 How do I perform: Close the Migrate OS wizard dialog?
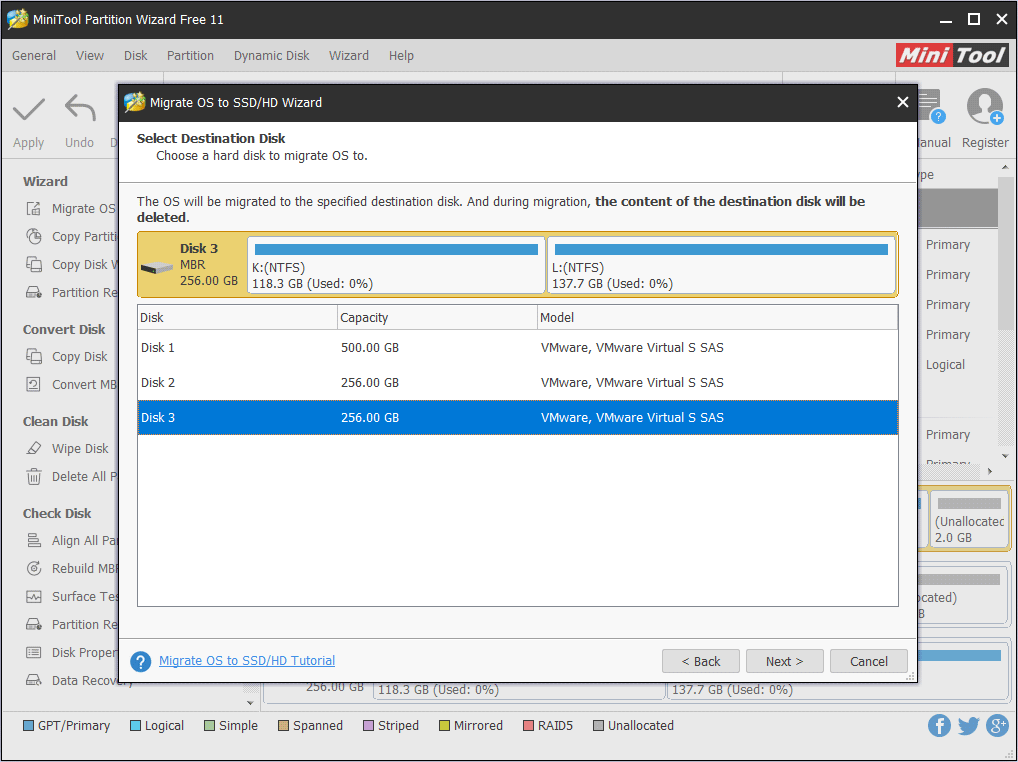[902, 102]
